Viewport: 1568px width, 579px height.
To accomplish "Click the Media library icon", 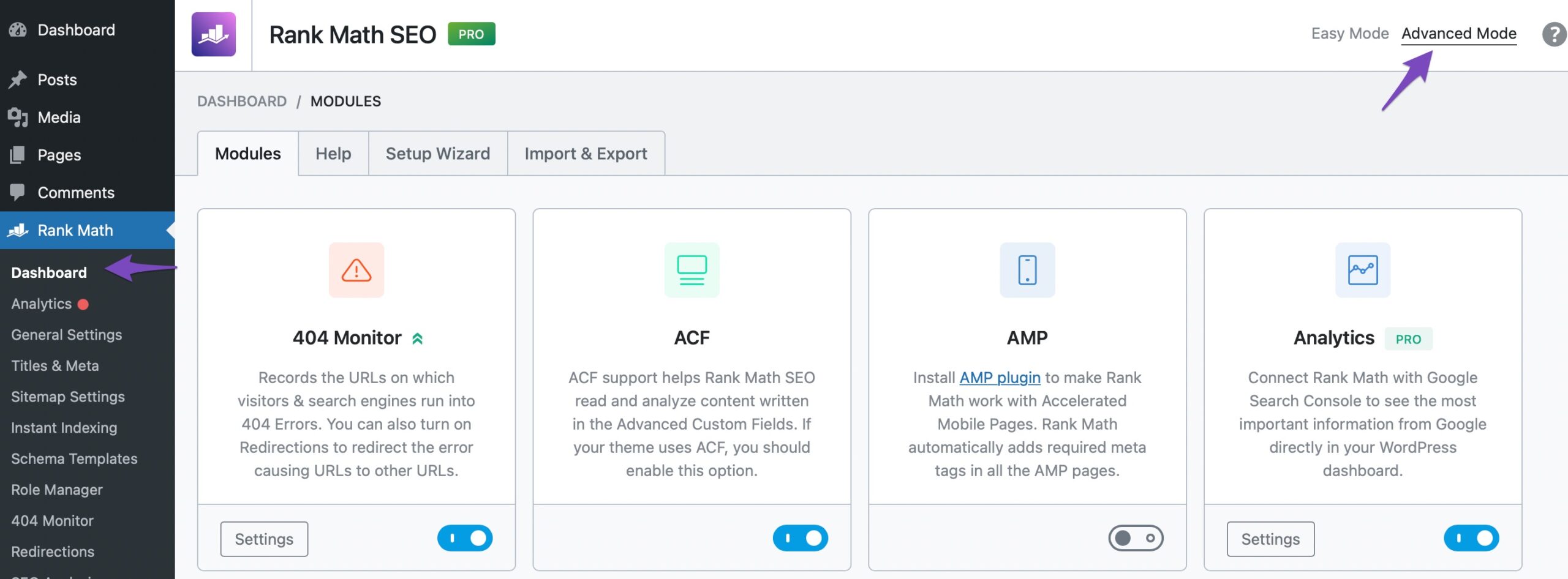I will [x=18, y=117].
